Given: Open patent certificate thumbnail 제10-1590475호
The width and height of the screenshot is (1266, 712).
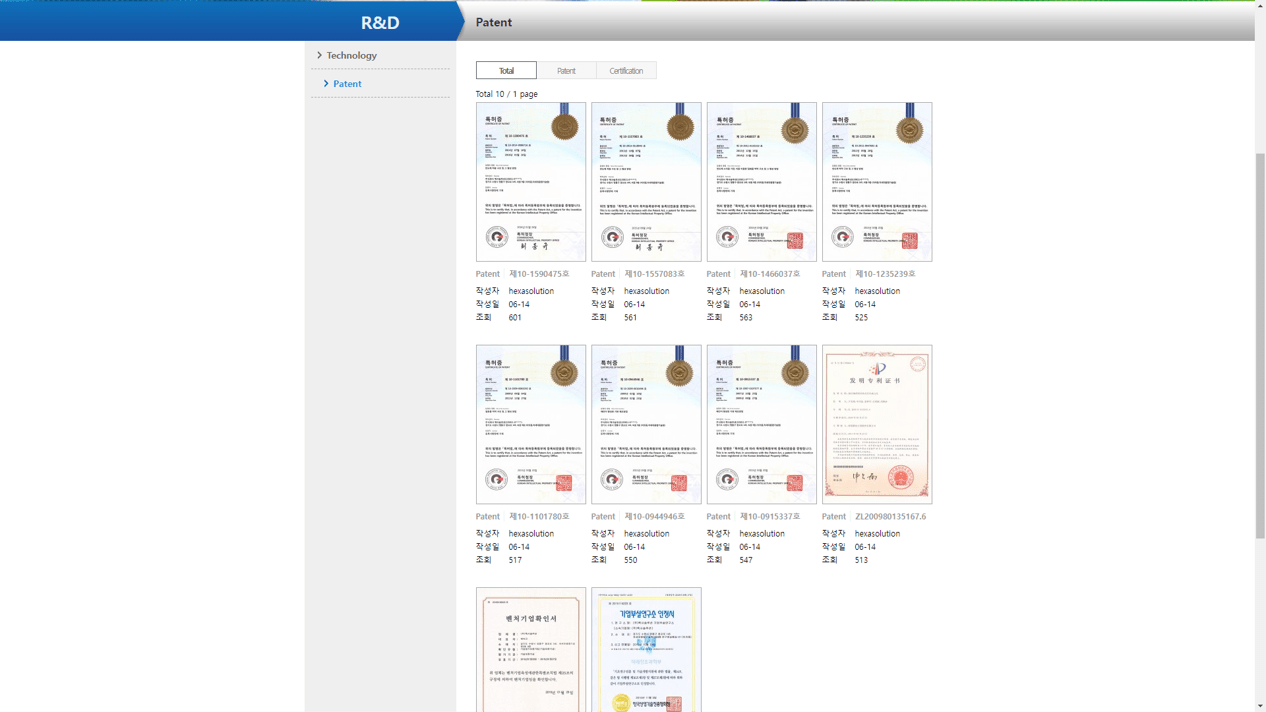Looking at the screenshot, I should click(x=531, y=182).
